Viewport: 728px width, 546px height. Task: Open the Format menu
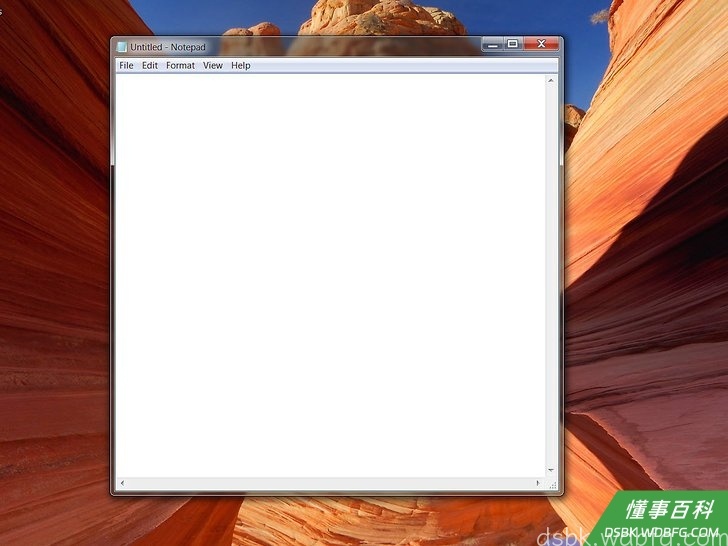click(181, 65)
